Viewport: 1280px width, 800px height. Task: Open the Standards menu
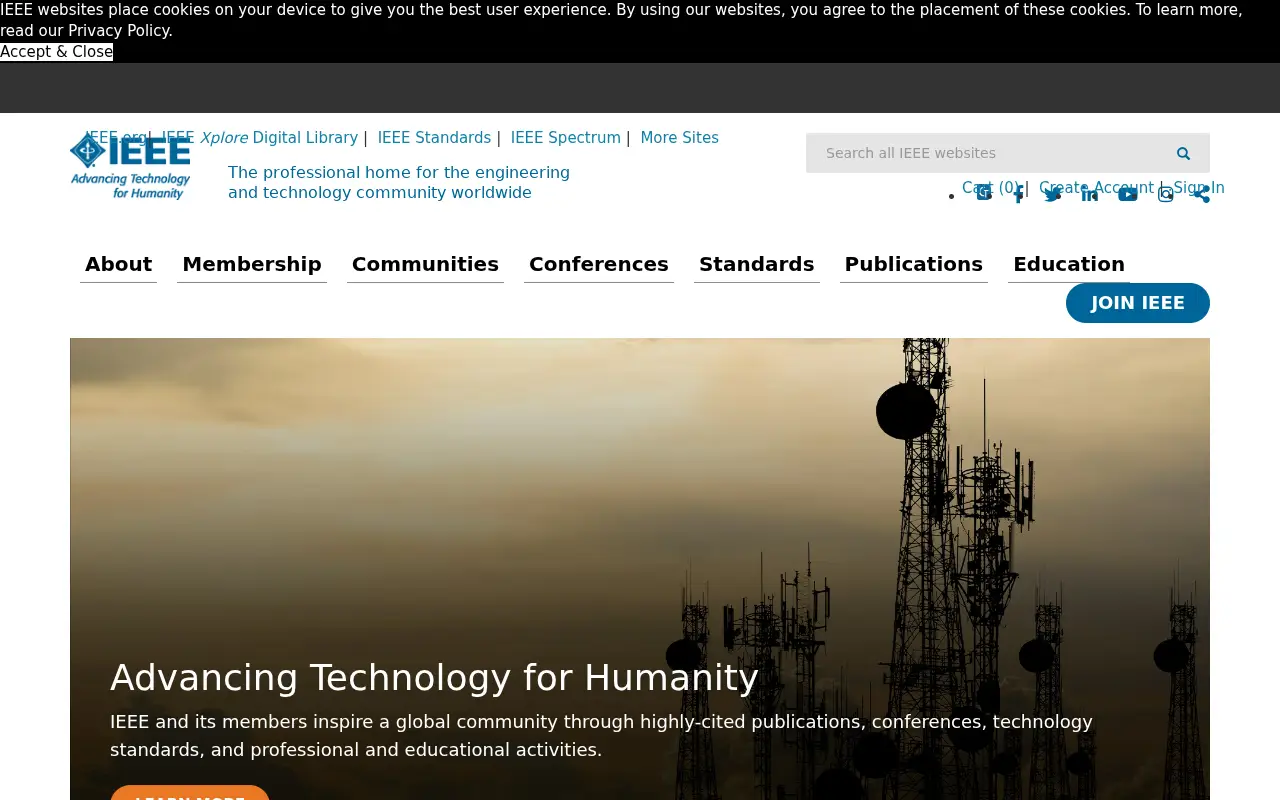click(757, 264)
